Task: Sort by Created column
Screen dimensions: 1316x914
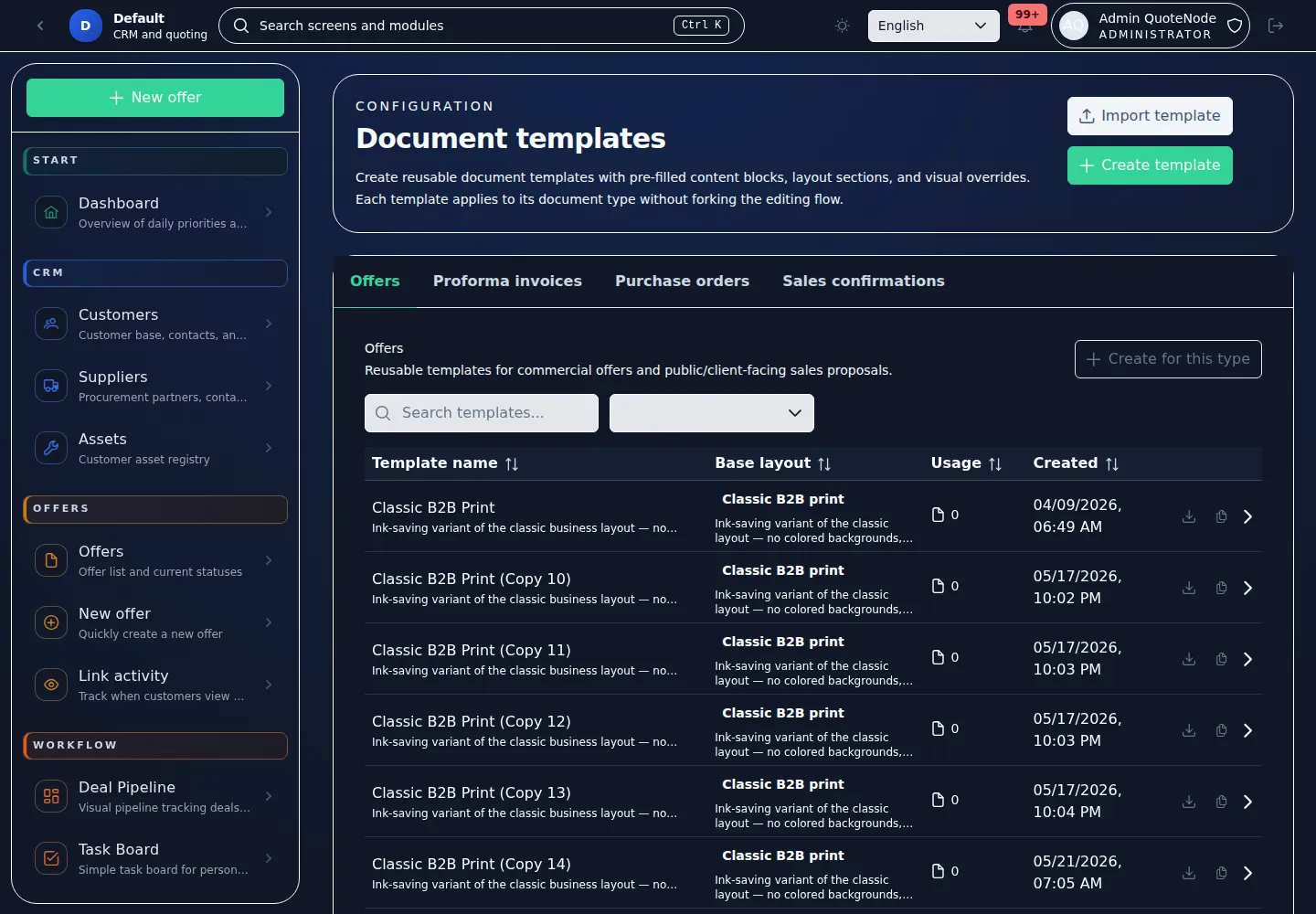Action: click(x=1076, y=463)
